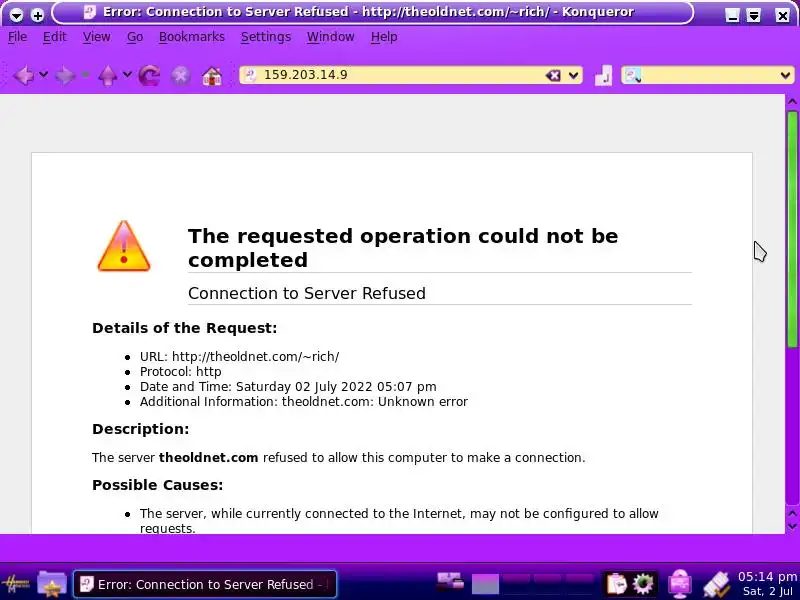Image resolution: width=800 pixels, height=600 pixels.
Task: Stop loading the page
Action: point(181,76)
